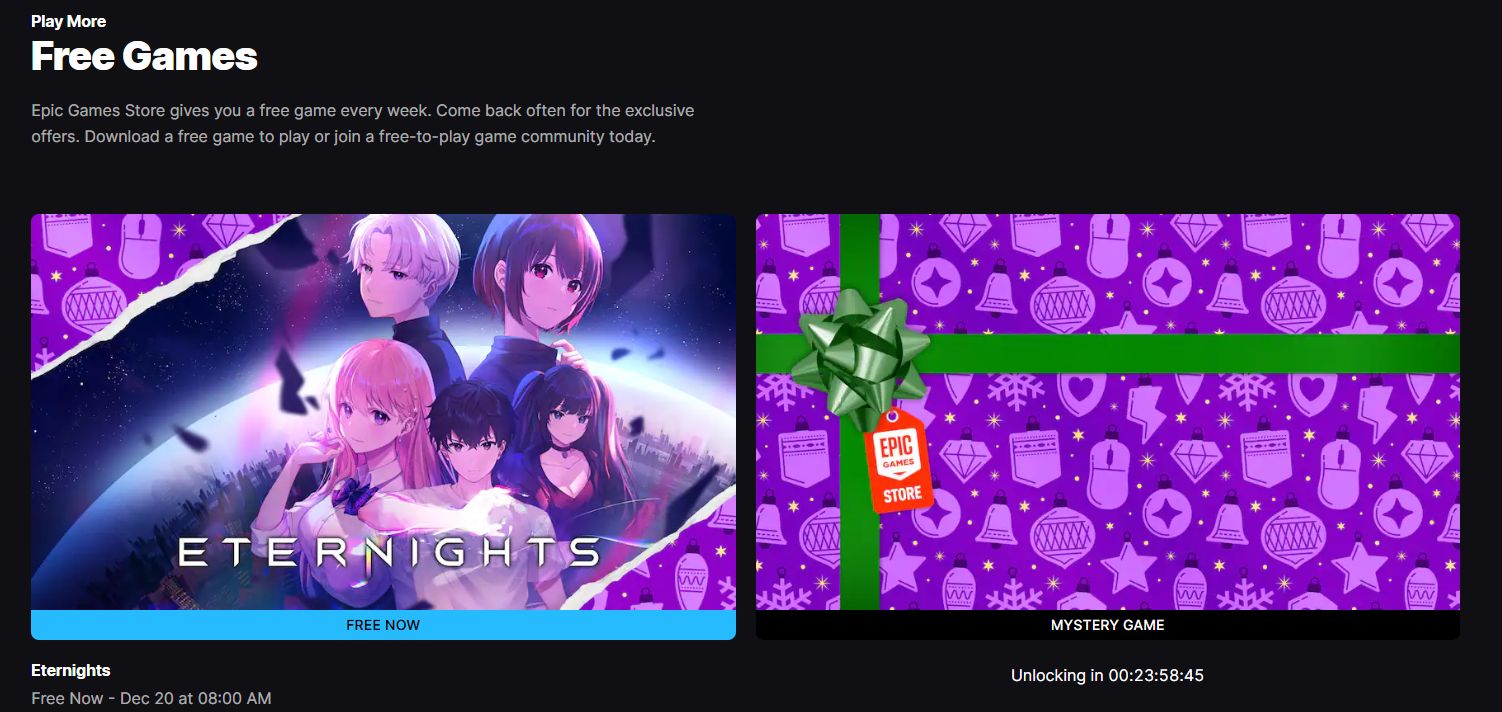
Task: Click the red Epic Games Store gift tag
Action: [897, 459]
